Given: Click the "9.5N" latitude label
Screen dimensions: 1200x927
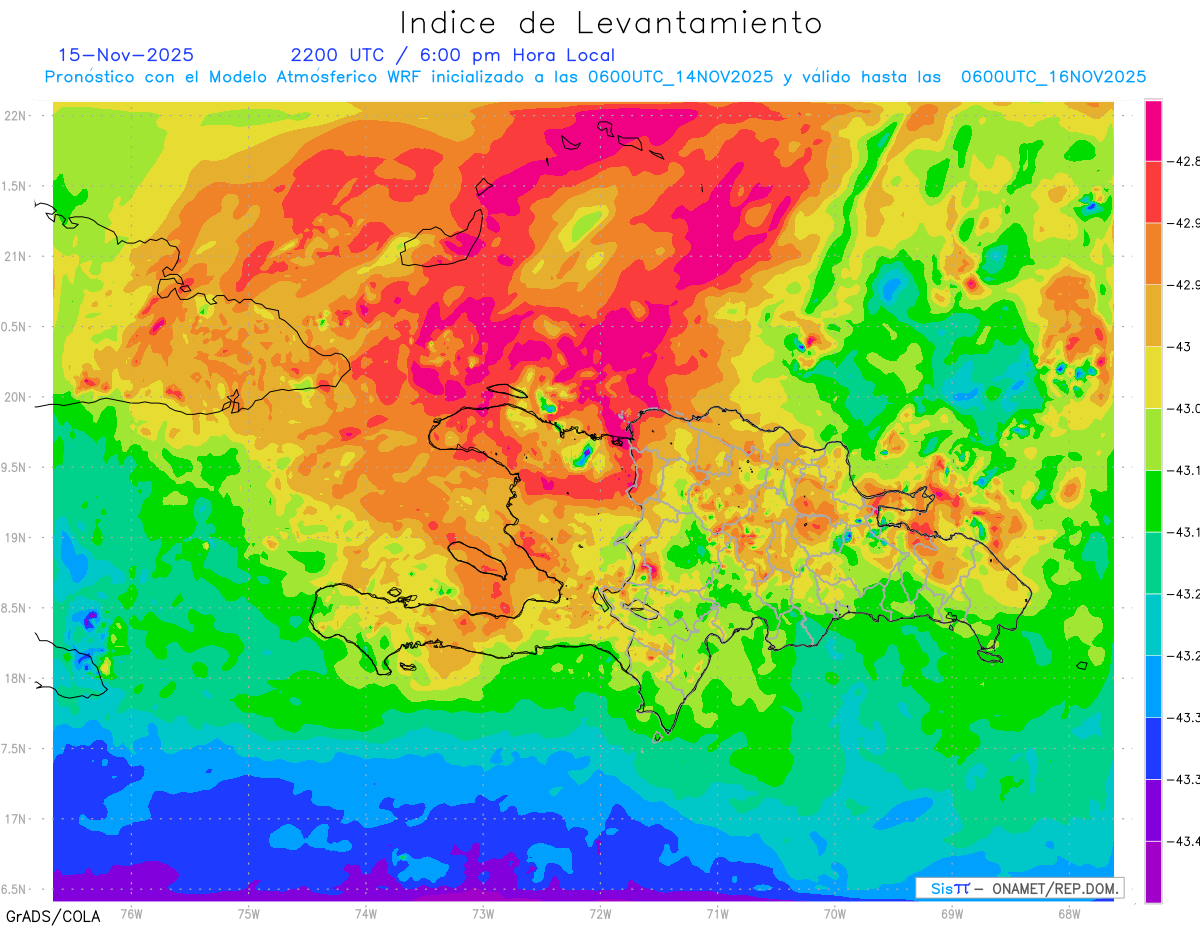Looking at the screenshot, I should point(15,468).
